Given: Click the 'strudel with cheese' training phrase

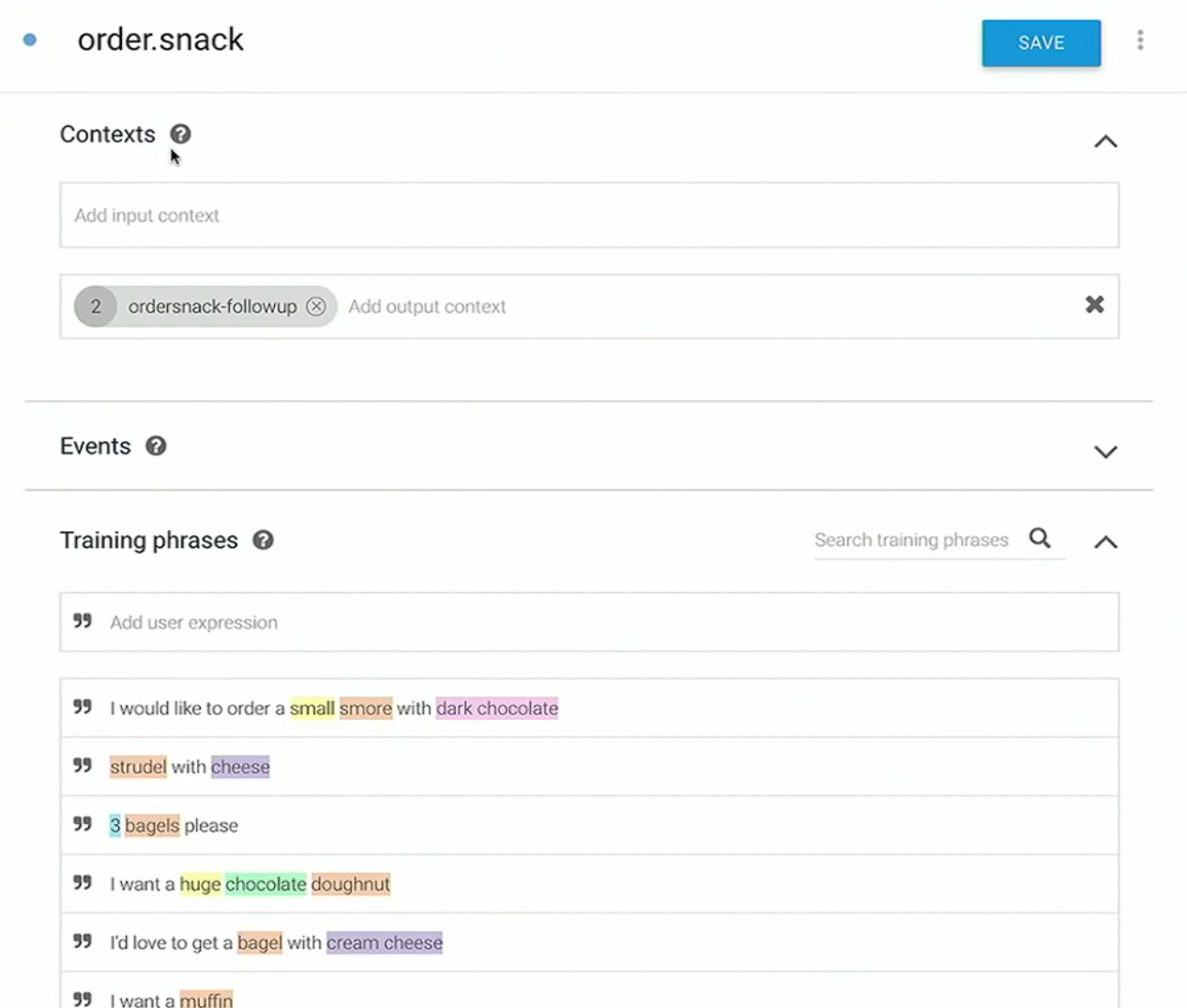Looking at the screenshot, I should point(190,767).
